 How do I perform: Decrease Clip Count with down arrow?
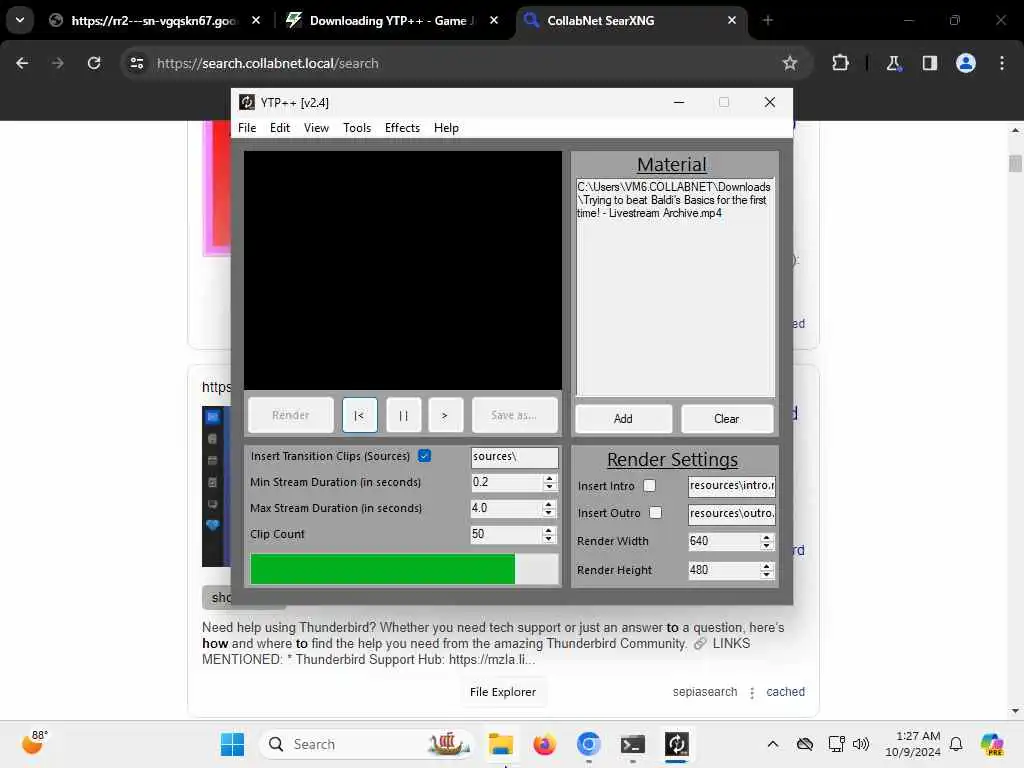pos(549,539)
